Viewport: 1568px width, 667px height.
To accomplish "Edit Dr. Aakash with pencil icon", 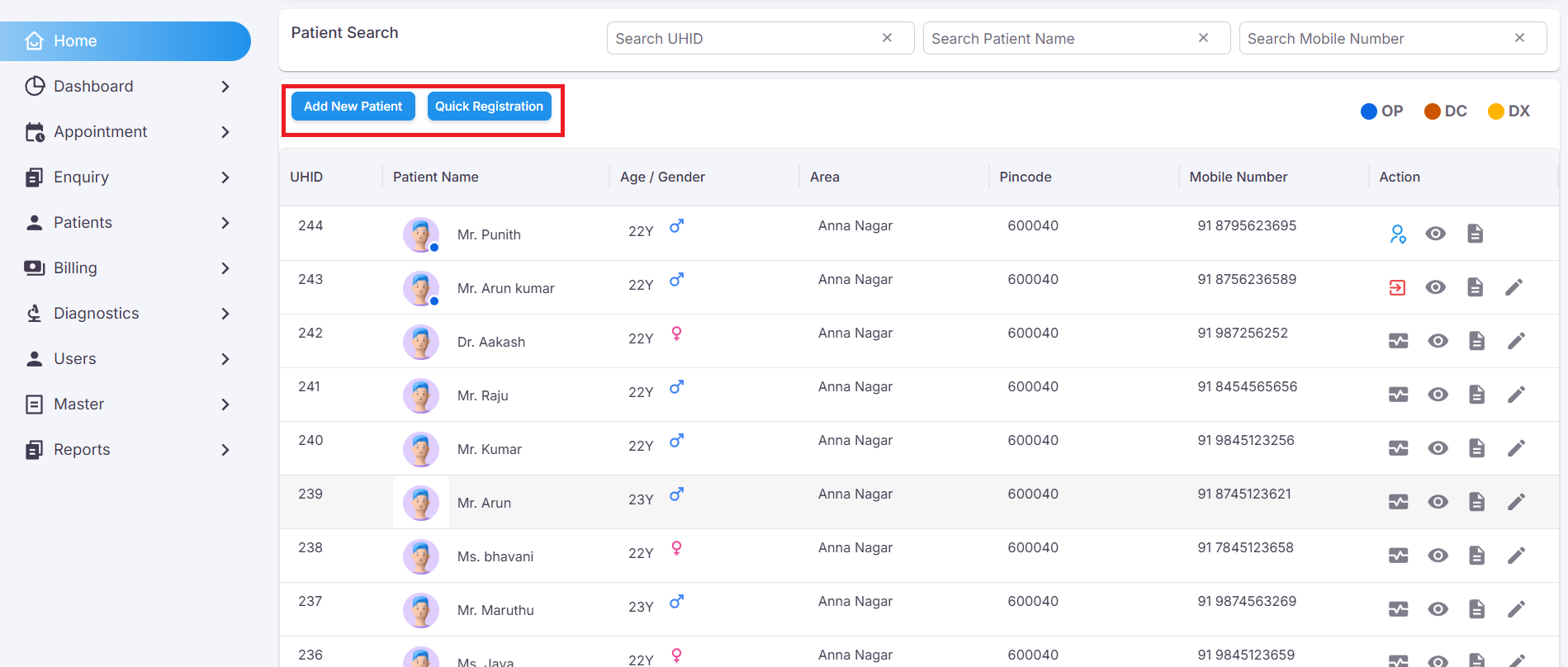I will (1516, 341).
